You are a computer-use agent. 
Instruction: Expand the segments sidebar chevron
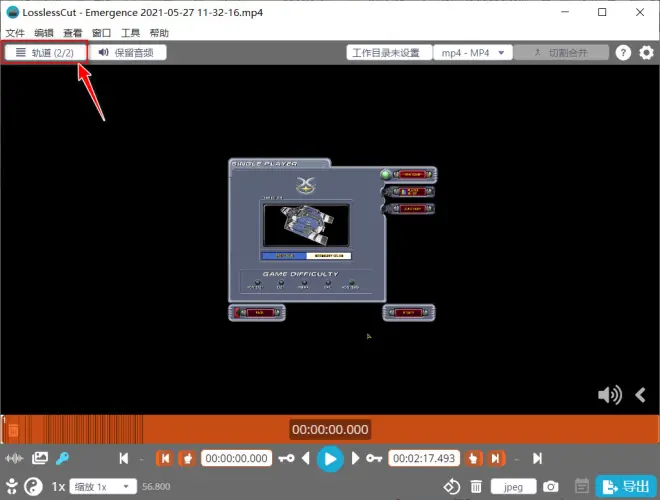(x=641, y=395)
